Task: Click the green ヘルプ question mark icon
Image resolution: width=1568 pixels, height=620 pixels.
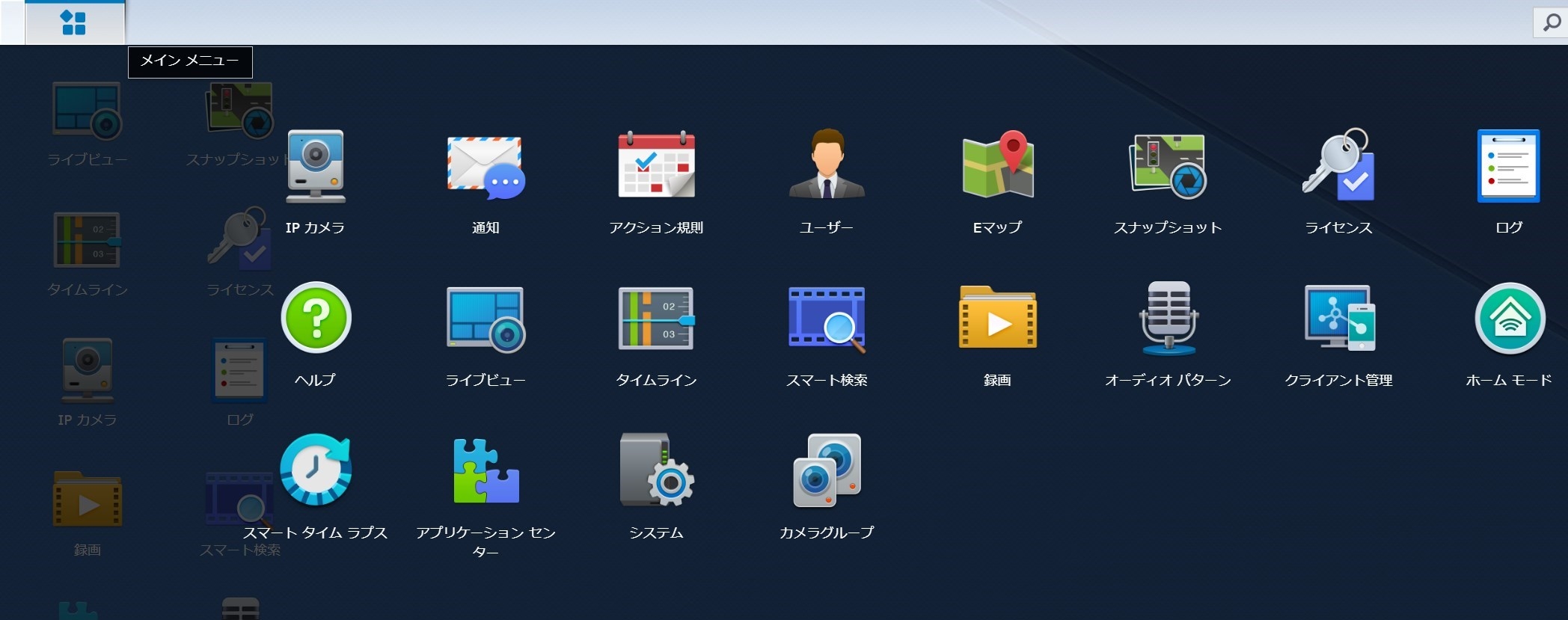Action: (x=315, y=319)
